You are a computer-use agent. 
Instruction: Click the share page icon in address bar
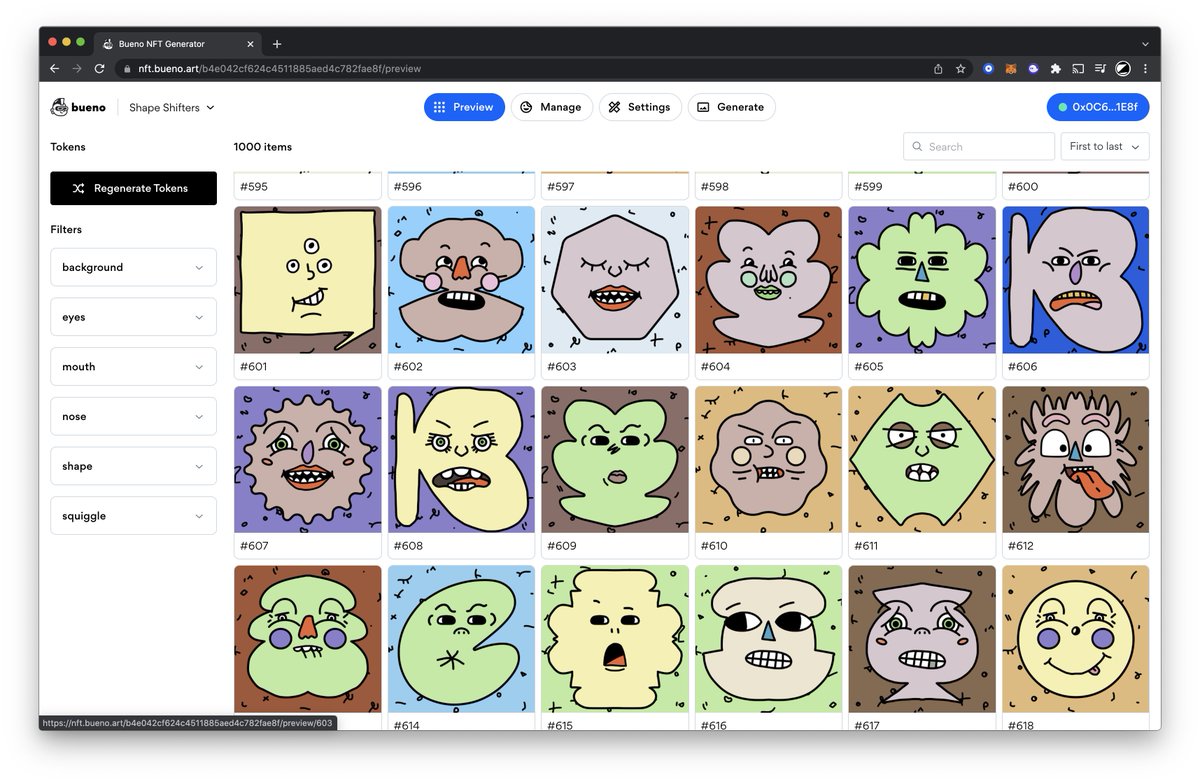(x=938, y=69)
